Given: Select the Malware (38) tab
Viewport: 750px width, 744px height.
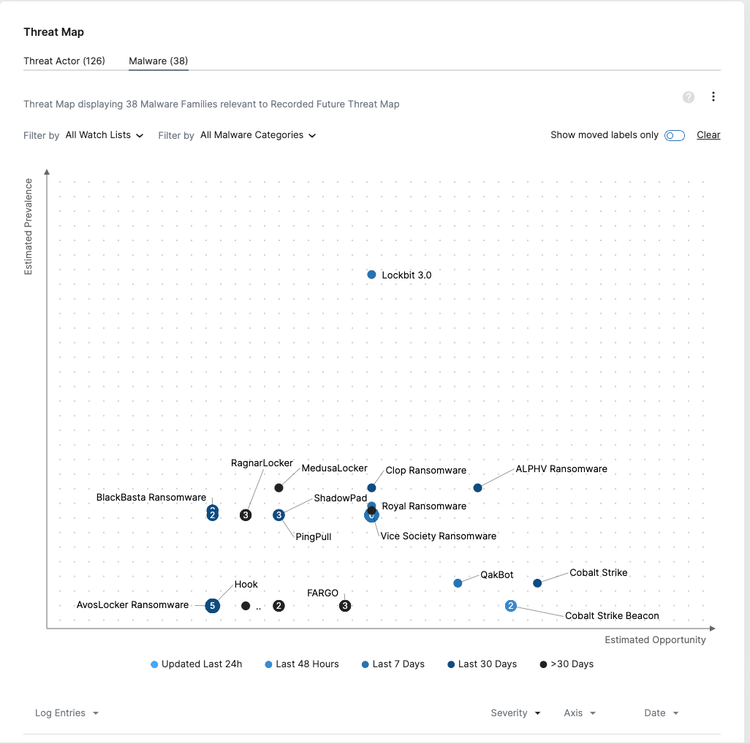Looking at the screenshot, I should click(158, 61).
